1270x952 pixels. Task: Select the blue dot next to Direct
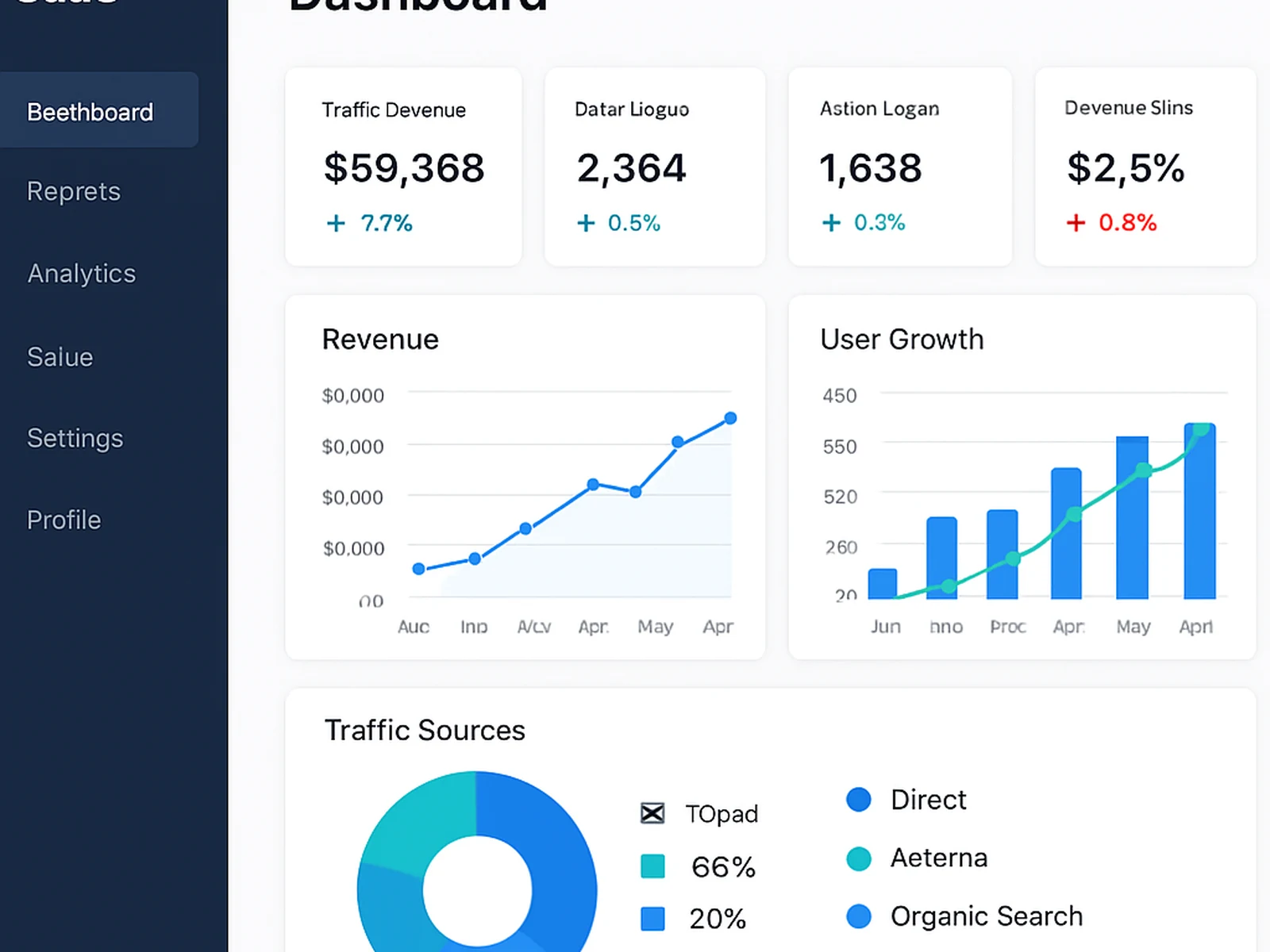pyautogui.click(x=859, y=800)
